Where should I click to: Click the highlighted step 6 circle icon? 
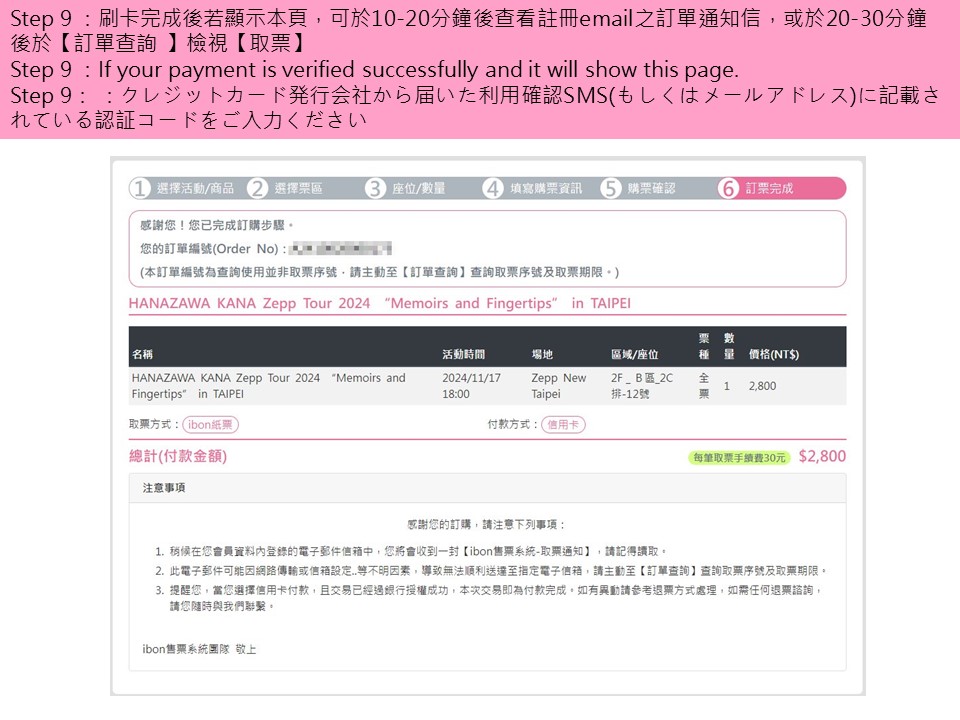(729, 188)
